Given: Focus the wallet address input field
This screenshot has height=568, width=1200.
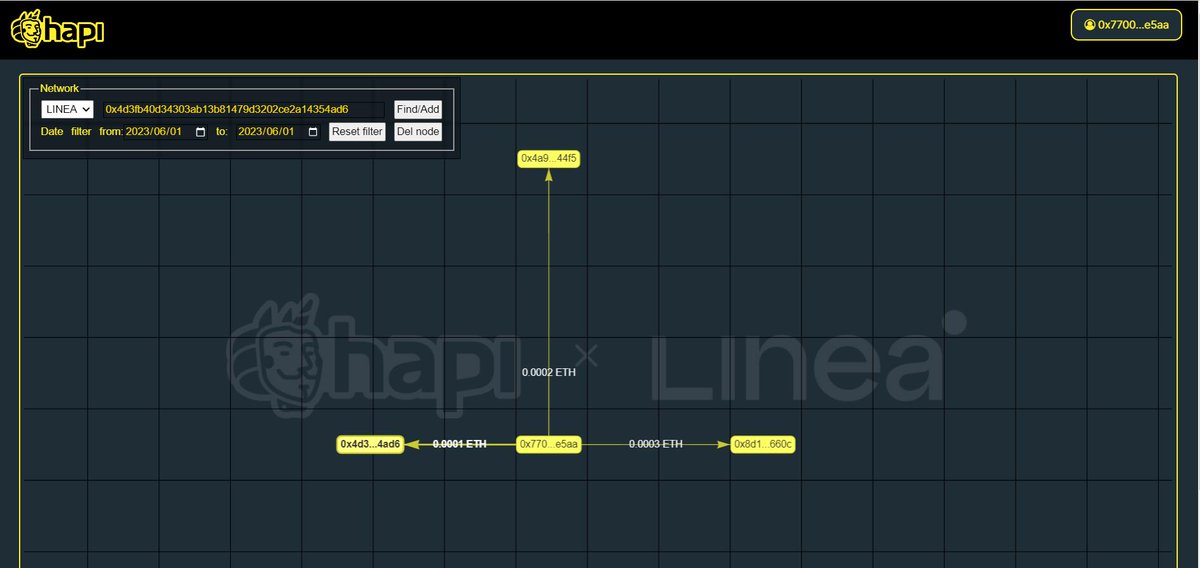Looking at the screenshot, I should 243,109.
